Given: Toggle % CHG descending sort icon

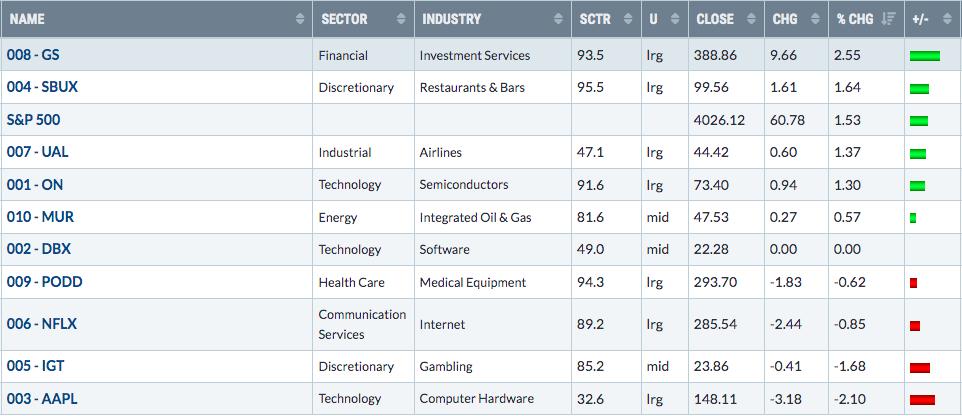Looking at the screenshot, I should coord(888,19).
